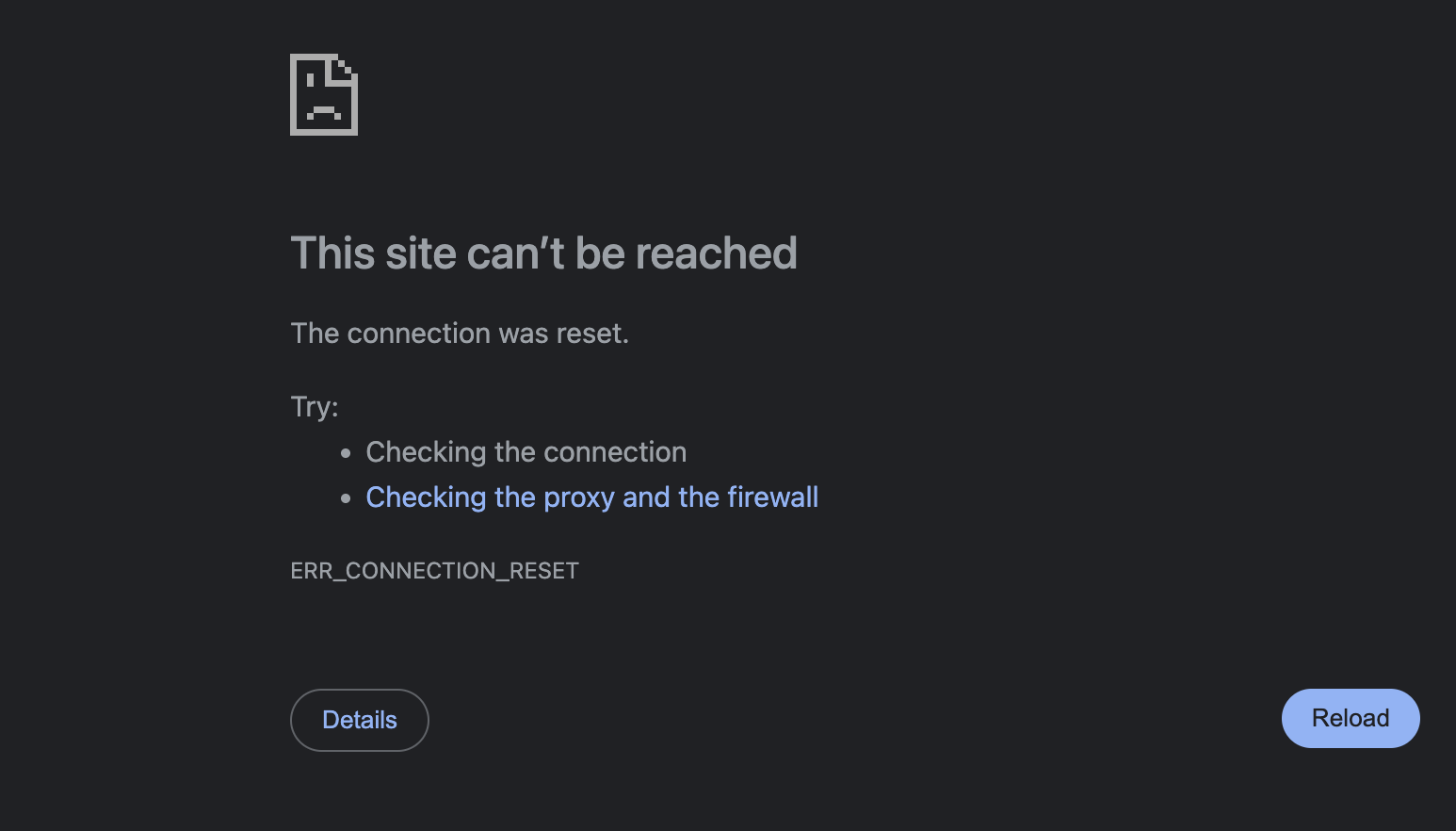The image size is (1456, 831).
Task: Click the sad page error icon
Action: [x=324, y=94]
